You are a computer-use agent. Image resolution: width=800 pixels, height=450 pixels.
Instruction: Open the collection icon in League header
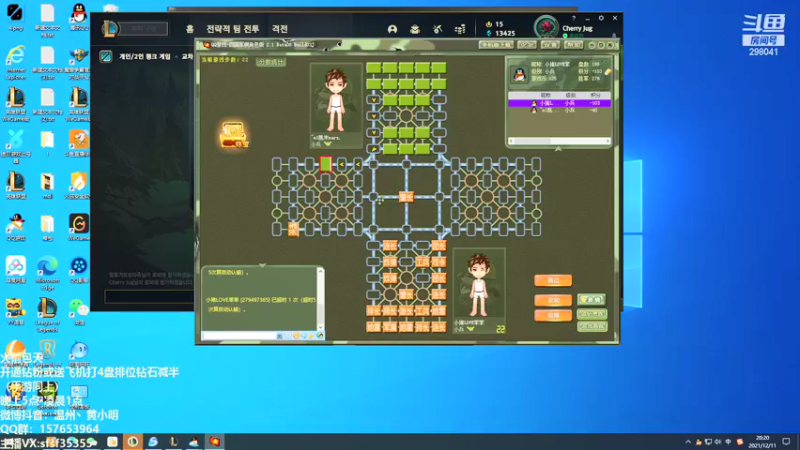(x=415, y=30)
